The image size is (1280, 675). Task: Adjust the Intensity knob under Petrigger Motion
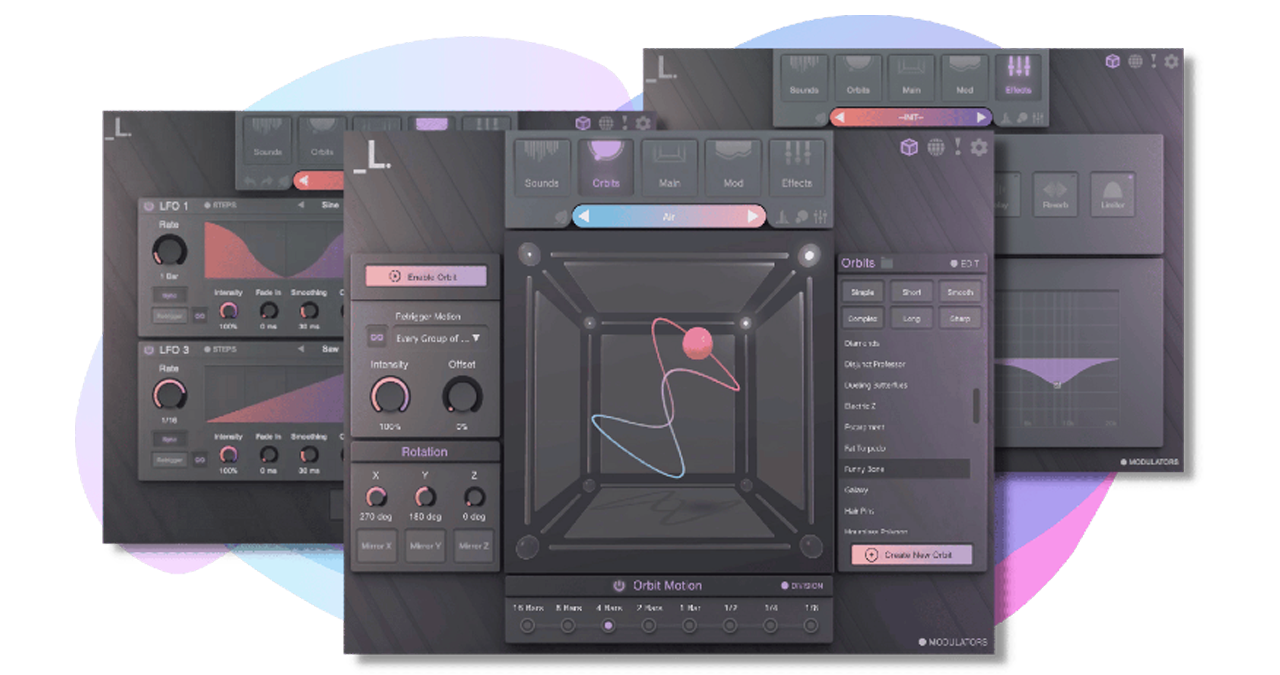390,397
